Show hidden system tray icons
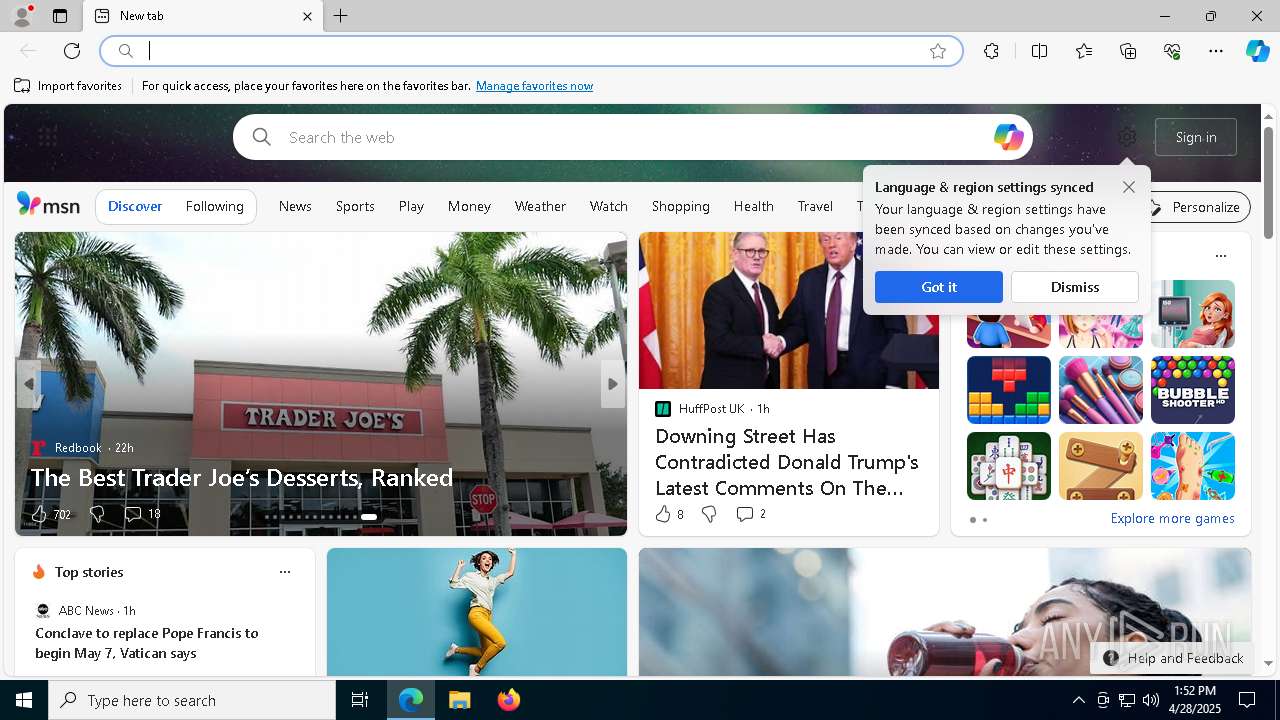Viewport: 1280px width, 720px height. pyautogui.click(x=1078, y=700)
